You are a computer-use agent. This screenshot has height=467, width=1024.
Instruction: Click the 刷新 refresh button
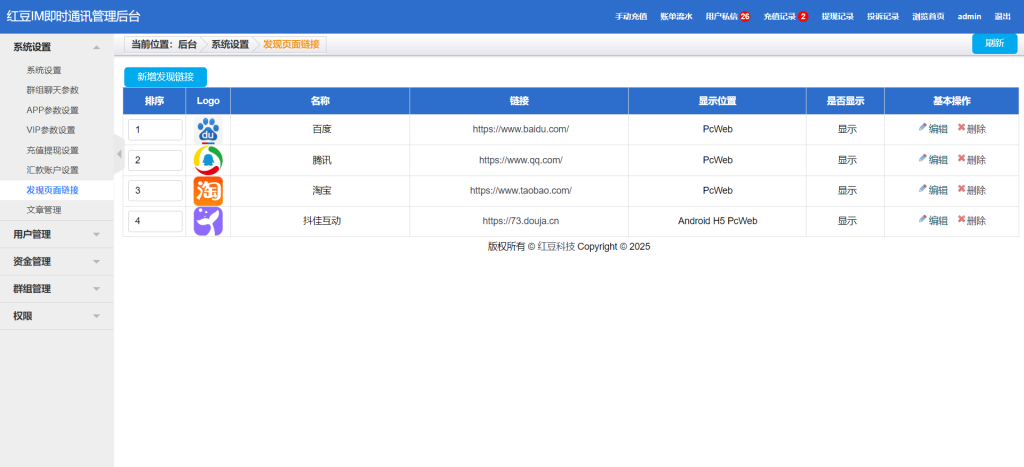[994, 43]
